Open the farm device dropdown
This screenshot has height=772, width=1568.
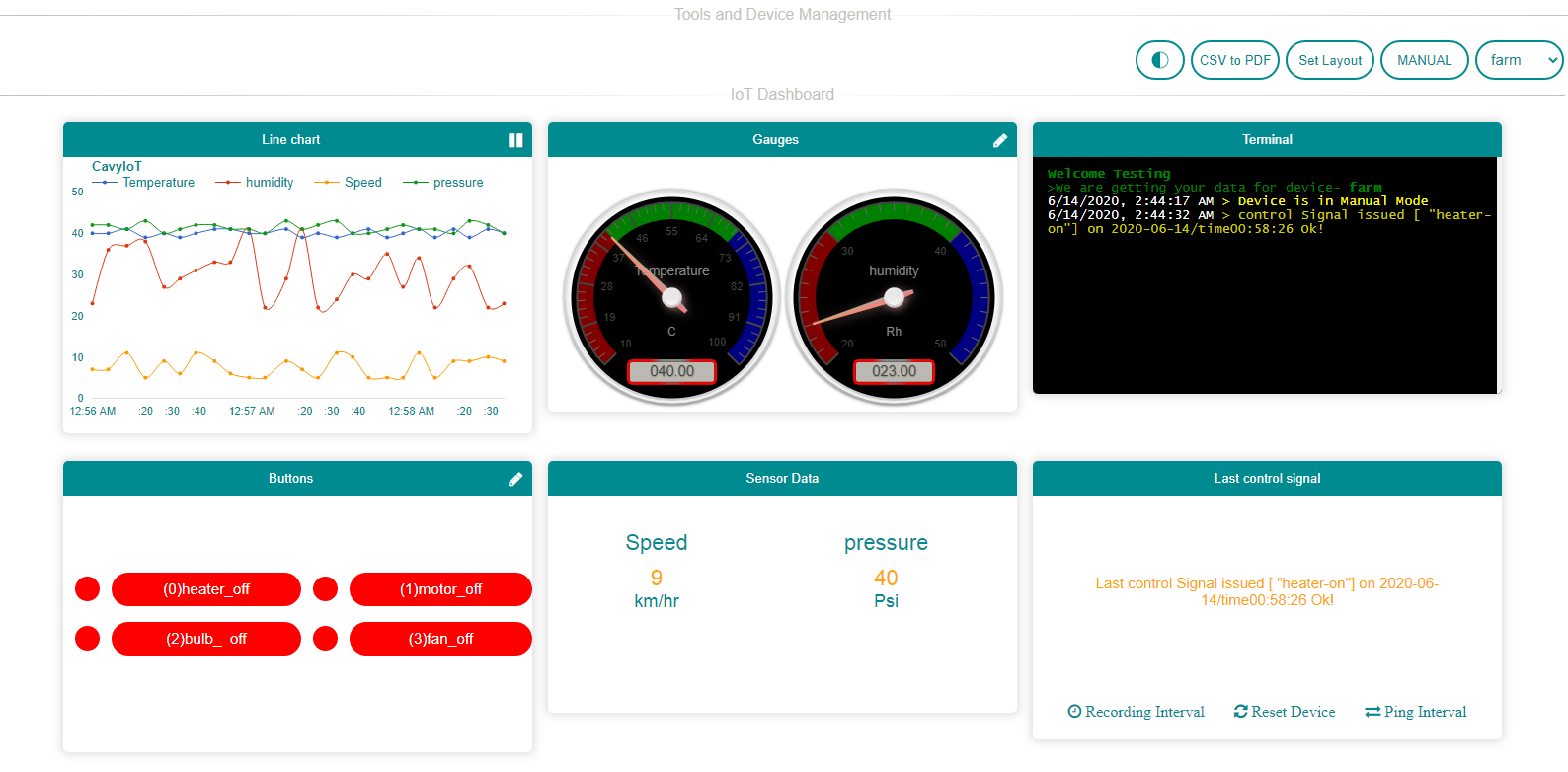[1519, 60]
